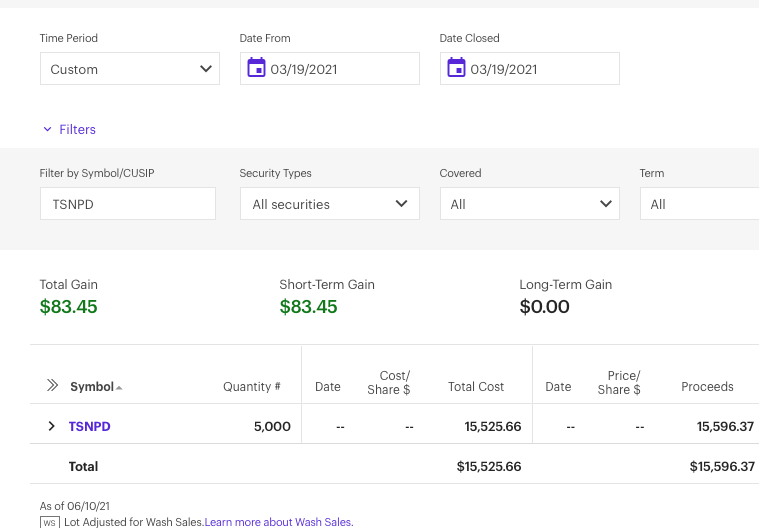The width and height of the screenshot is (759, 528).
Task: Open the Time Period Custom dropdown
Action: (129, 69)
